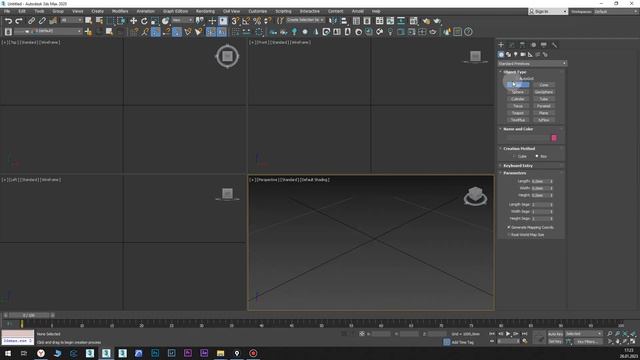This screenshot has height=360, width=640.
Task: Toggle the Angle Snap button
Action: point(246,21)
